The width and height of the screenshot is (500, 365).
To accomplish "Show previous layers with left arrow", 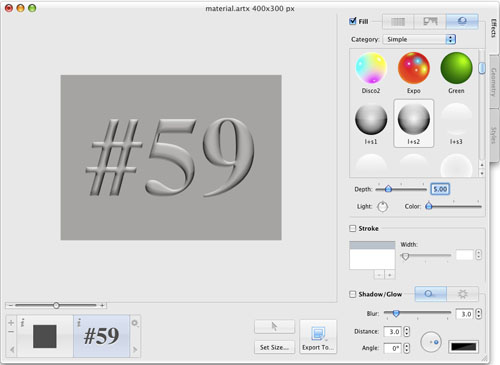I will (12, 350).
